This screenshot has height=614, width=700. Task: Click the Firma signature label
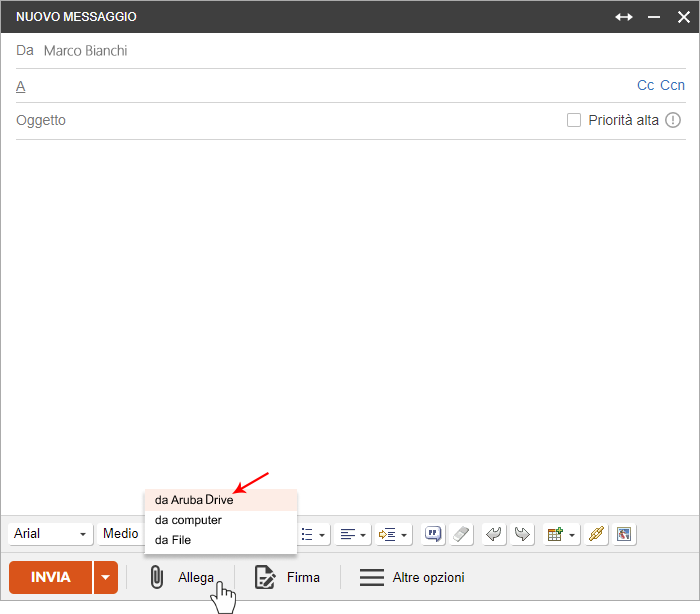click(x=303, y=577)
